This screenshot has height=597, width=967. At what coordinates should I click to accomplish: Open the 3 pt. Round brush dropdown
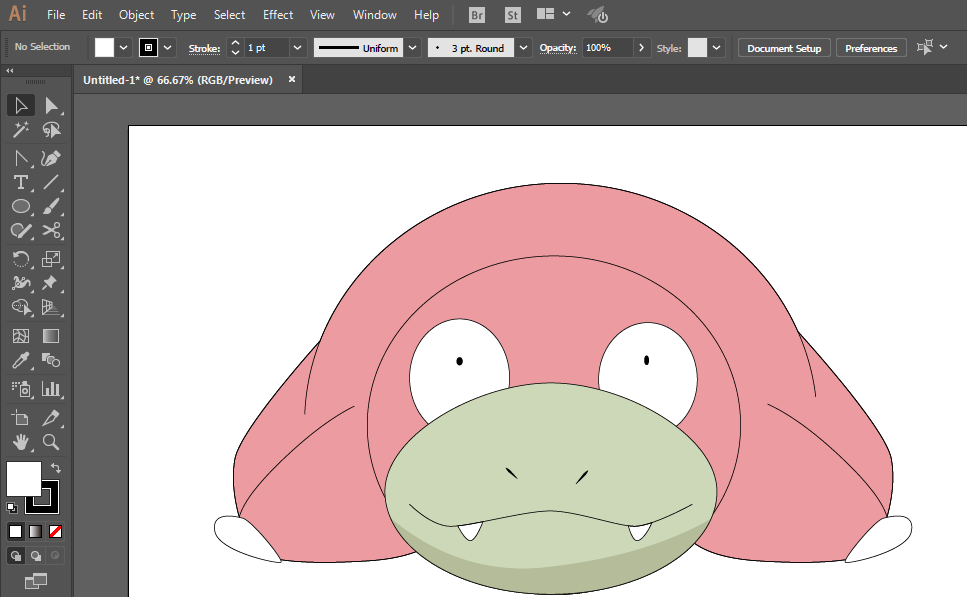(x=524, y=48)
